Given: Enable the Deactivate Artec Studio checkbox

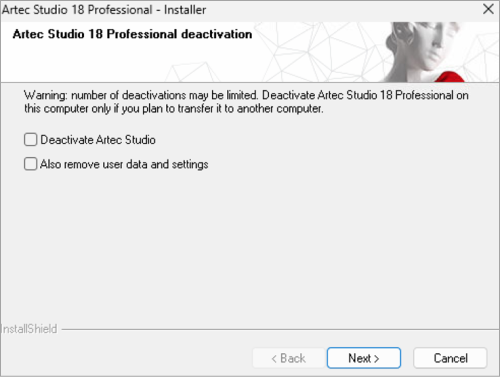Looking at the screenshot, I should click(30, 140).
